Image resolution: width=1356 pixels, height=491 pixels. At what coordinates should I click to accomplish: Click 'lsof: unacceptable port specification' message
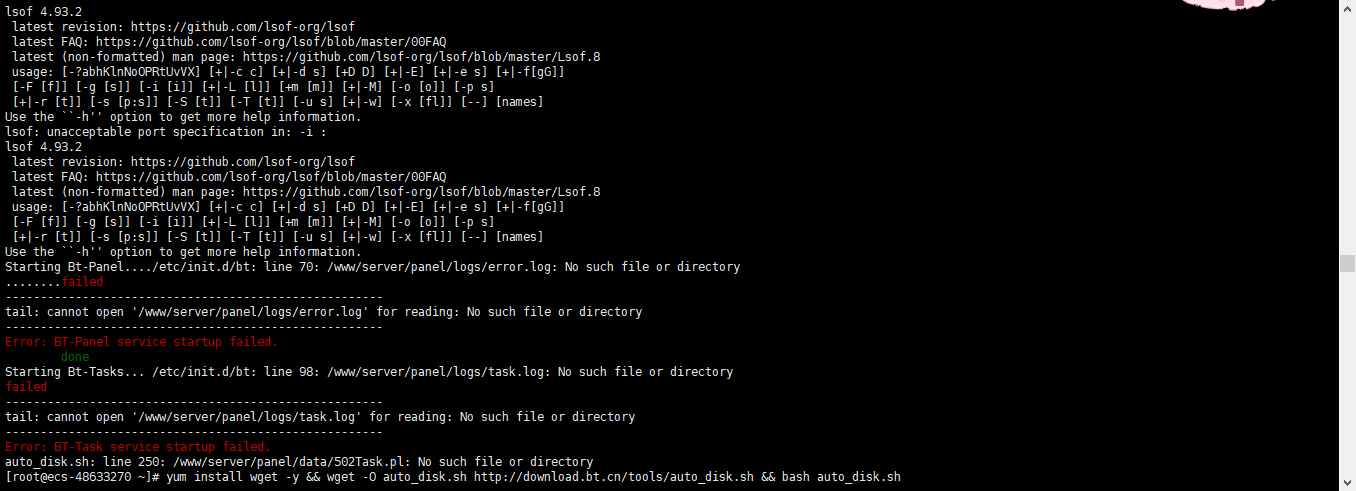tap(166, 132)
